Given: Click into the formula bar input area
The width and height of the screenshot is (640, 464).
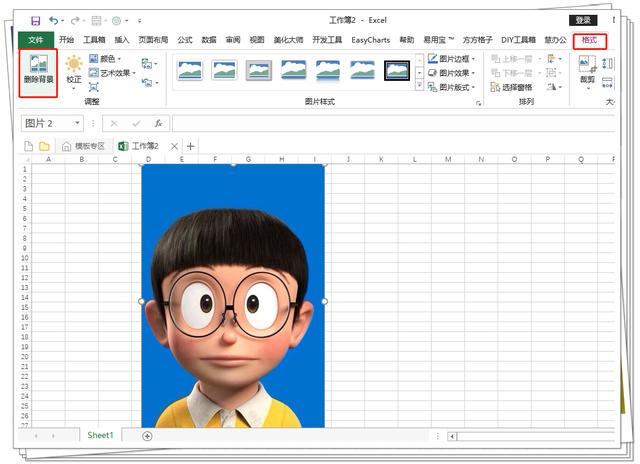Looking at the screenshot, I should (x=393, y=123).
